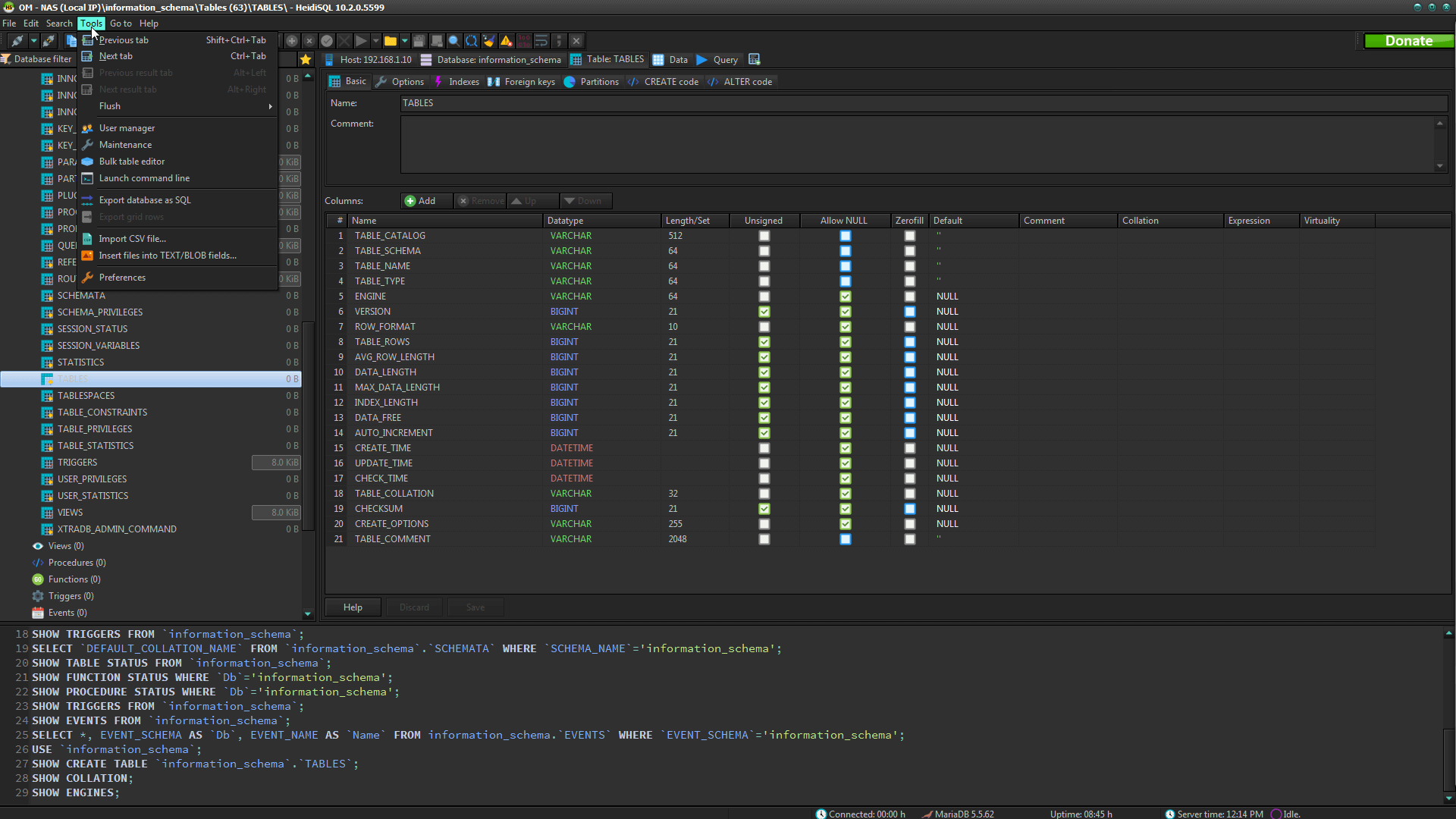The image size is (1456, 819).
Task: Click the circular refresh-arrows toolbar icon
Action: click(472, 41)
